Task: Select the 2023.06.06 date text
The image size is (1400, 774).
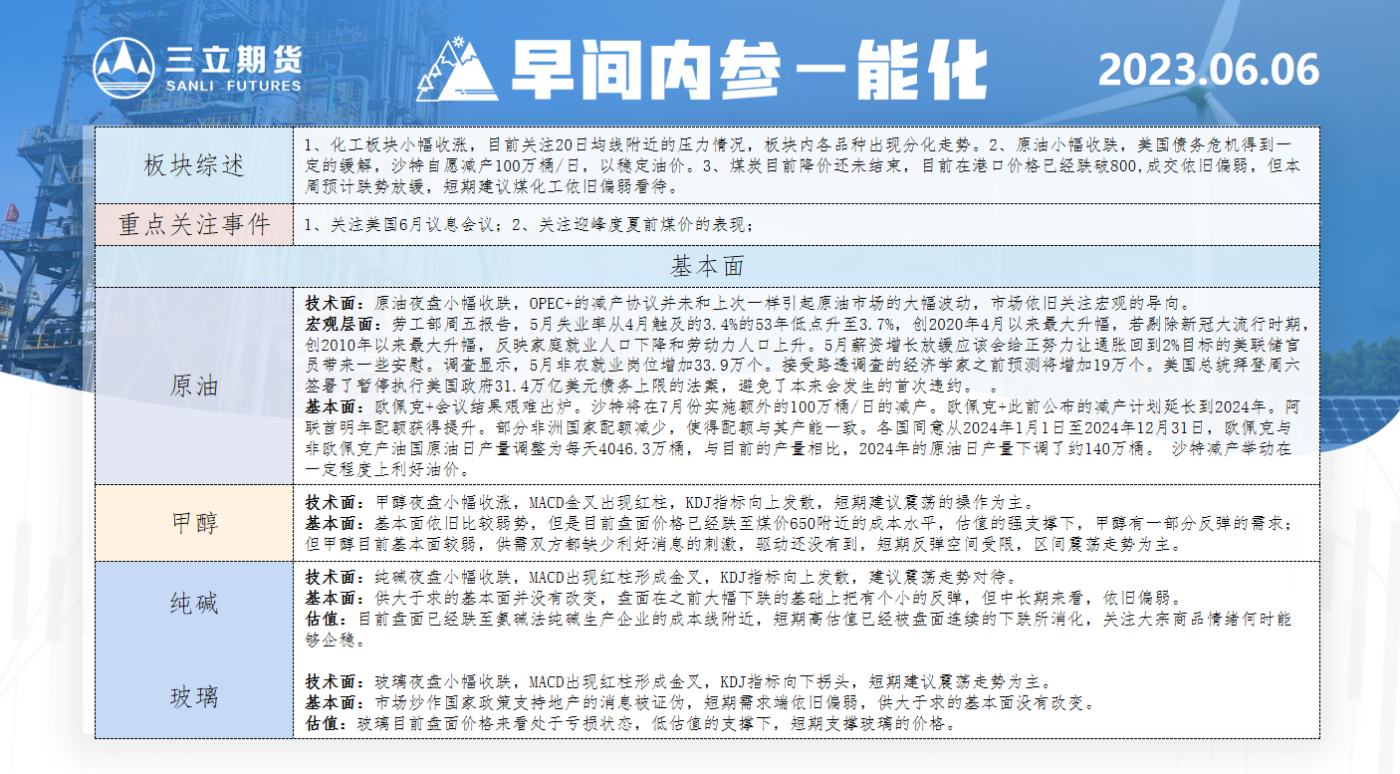Action: pyautogui.click(x=1208, y=70)
